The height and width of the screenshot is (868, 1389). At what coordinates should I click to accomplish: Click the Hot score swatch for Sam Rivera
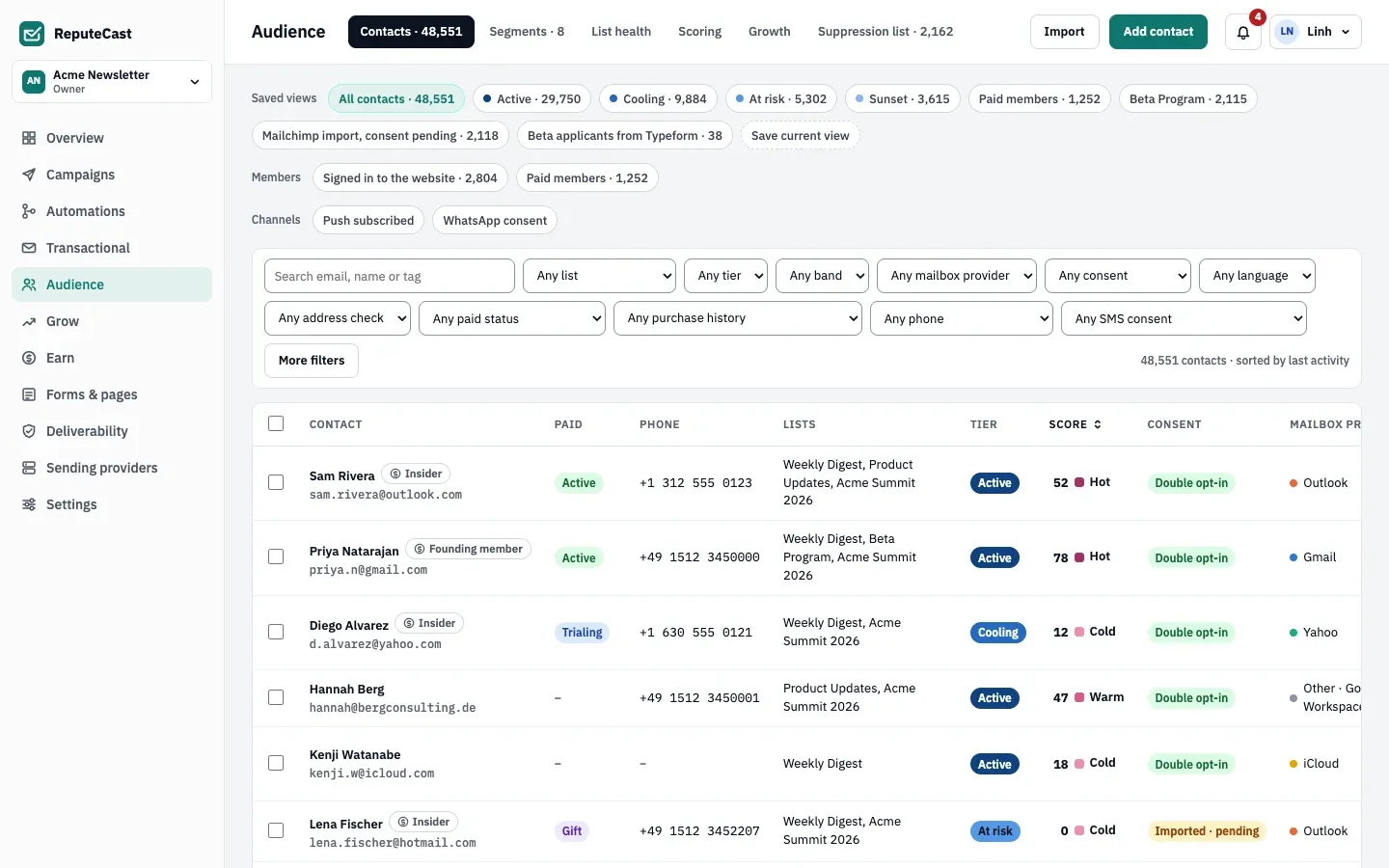point(1079,482)
